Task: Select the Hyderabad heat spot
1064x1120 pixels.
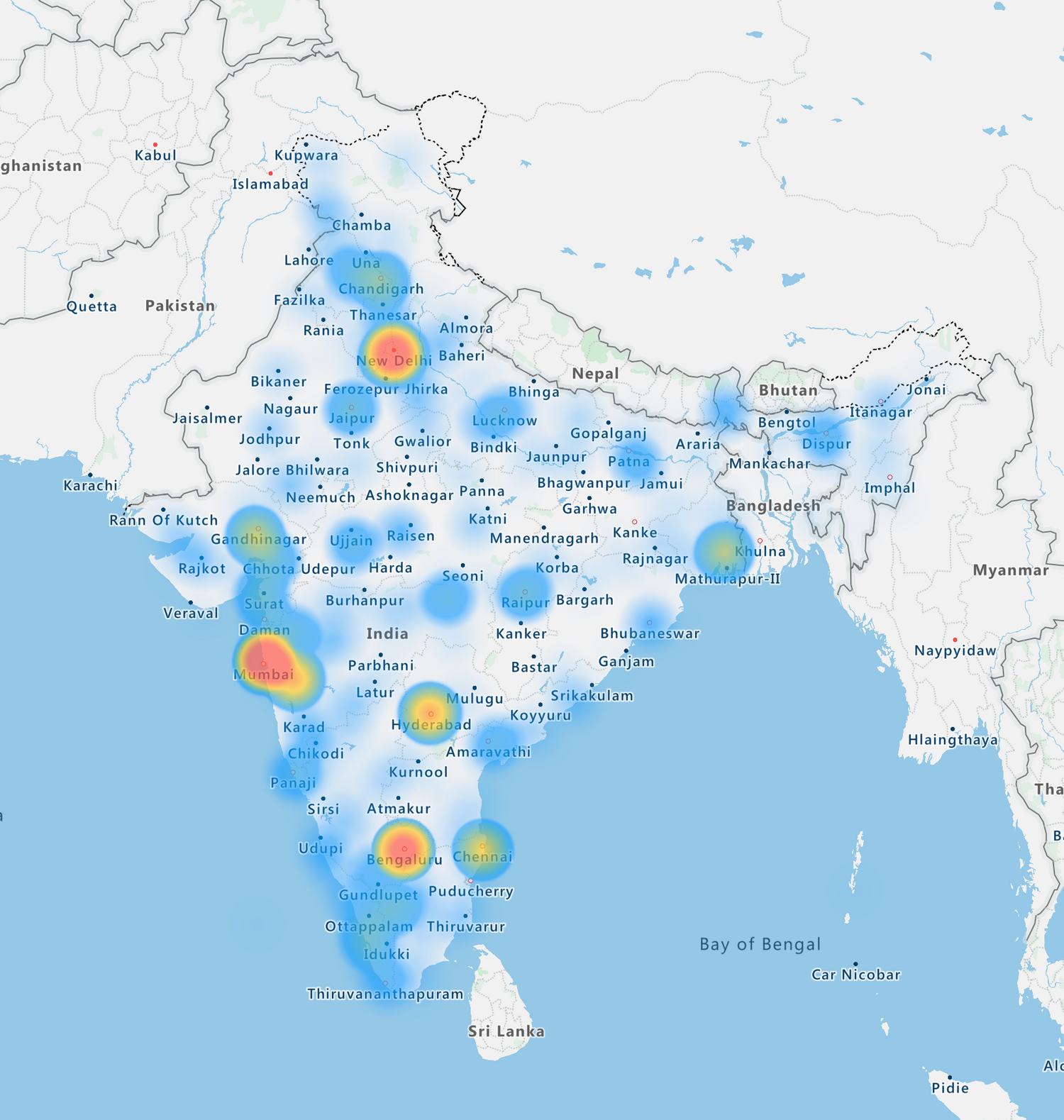Action: point(430,713)
